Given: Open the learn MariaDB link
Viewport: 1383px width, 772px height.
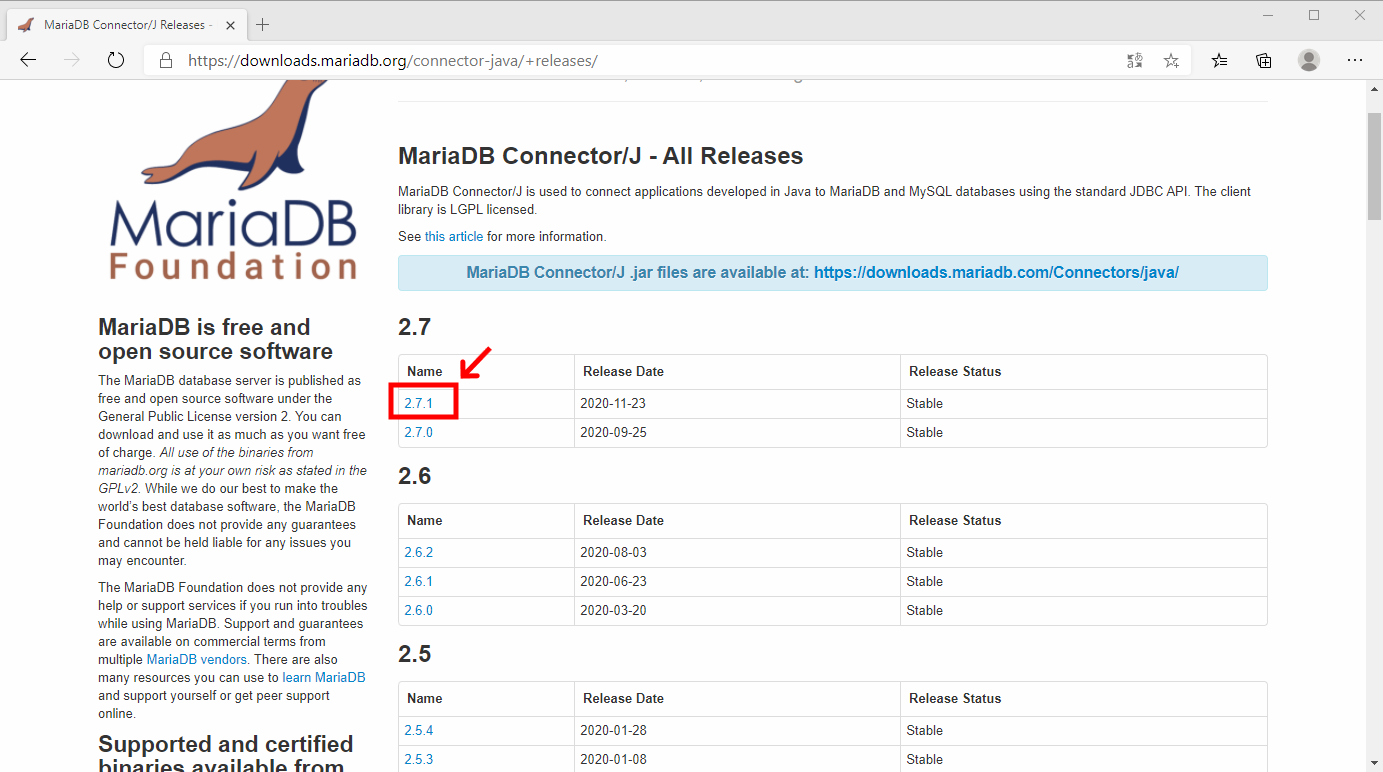Looking at the screenshot, I should click(x=324, y=678).
